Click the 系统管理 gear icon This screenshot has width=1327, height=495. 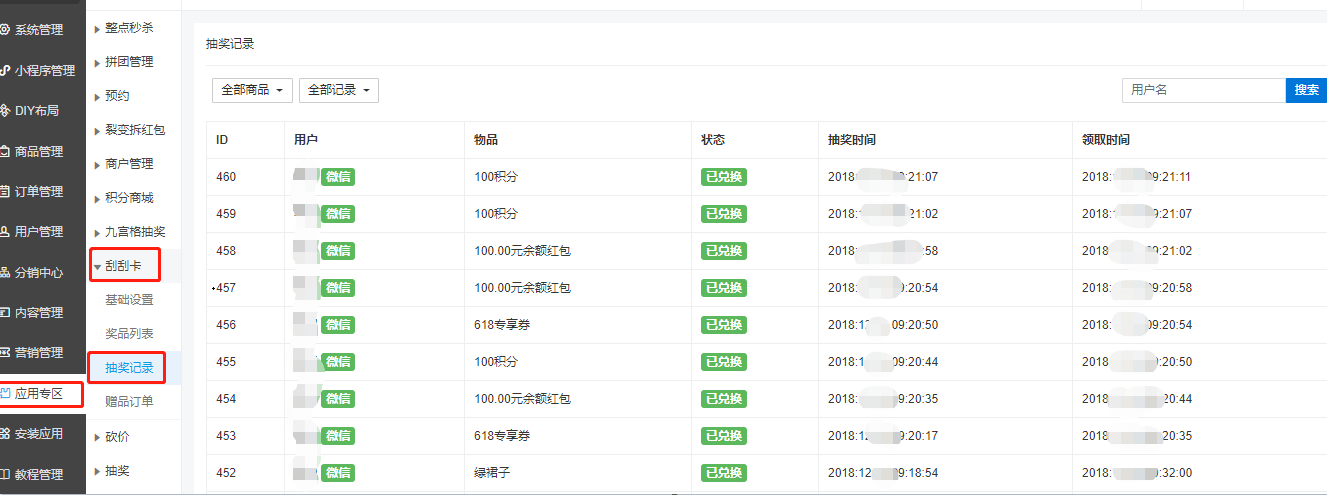(6, 30)
